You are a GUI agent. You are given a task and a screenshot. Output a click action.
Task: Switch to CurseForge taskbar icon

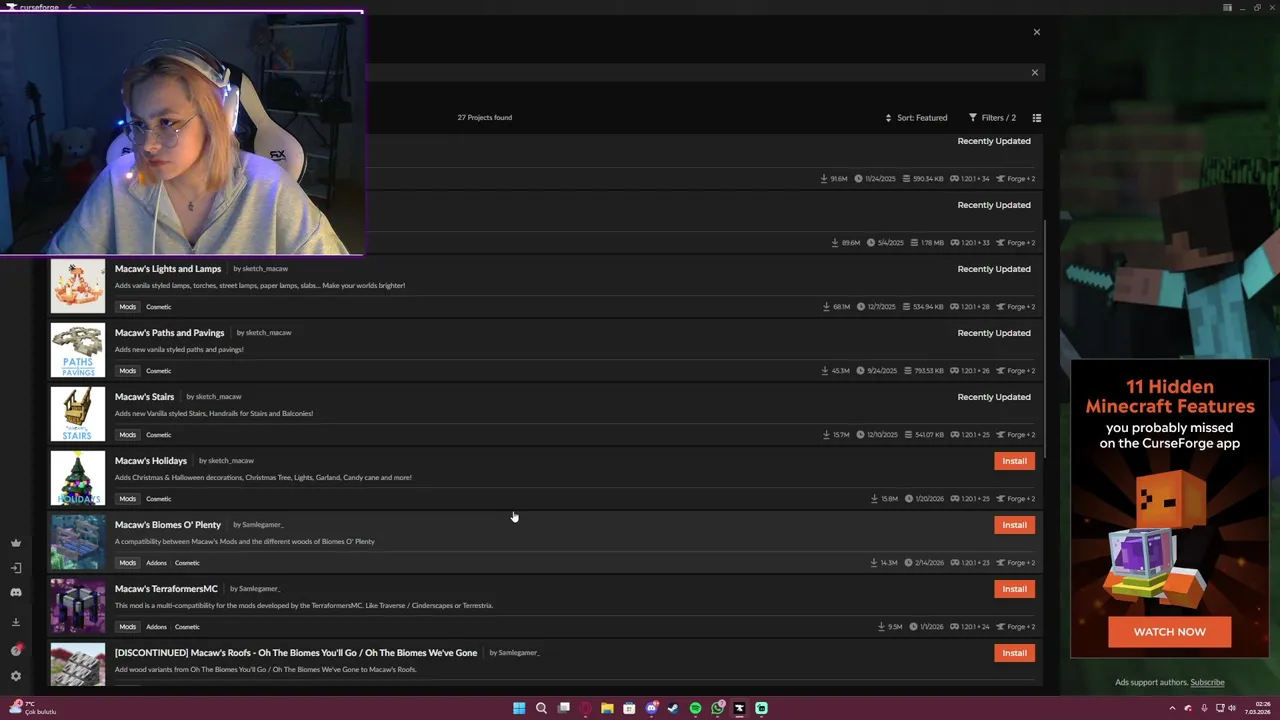pos(739,708)
